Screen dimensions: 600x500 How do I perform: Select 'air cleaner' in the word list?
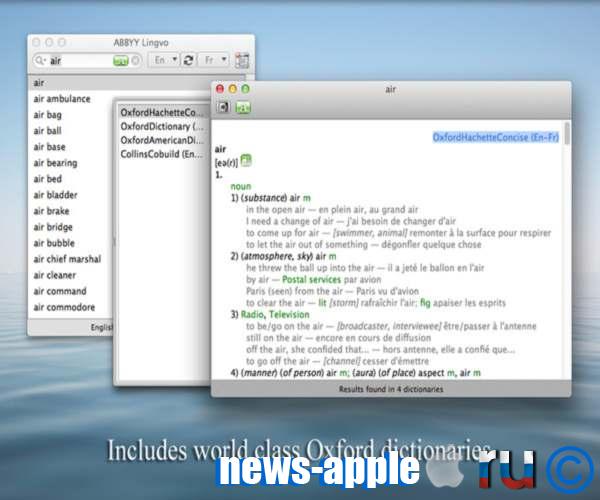coord(55,275)
